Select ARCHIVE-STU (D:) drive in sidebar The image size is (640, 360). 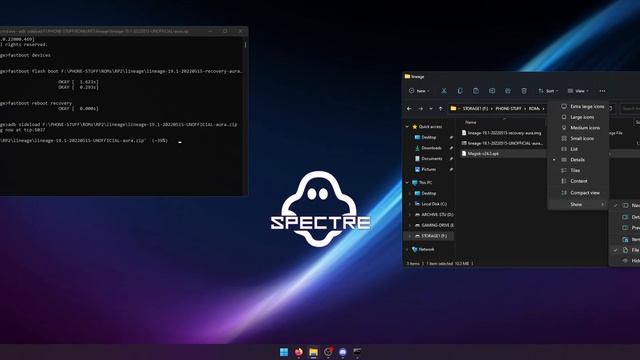click(x=434, y=214)
